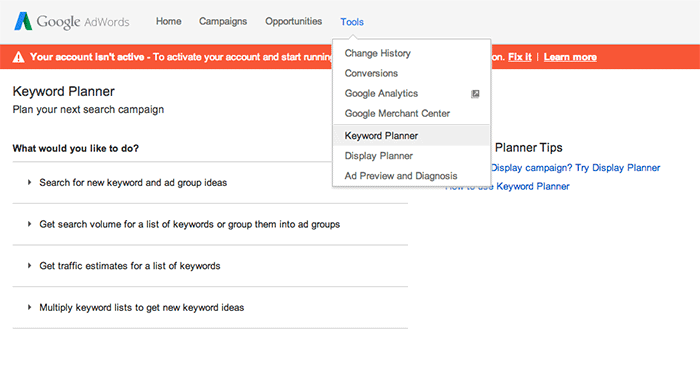This screenshot has width=700, height=377.
Task: Click the 'Plan your next search campaign' subtitle
Action: pyautogui.click(x=88, y=109)
